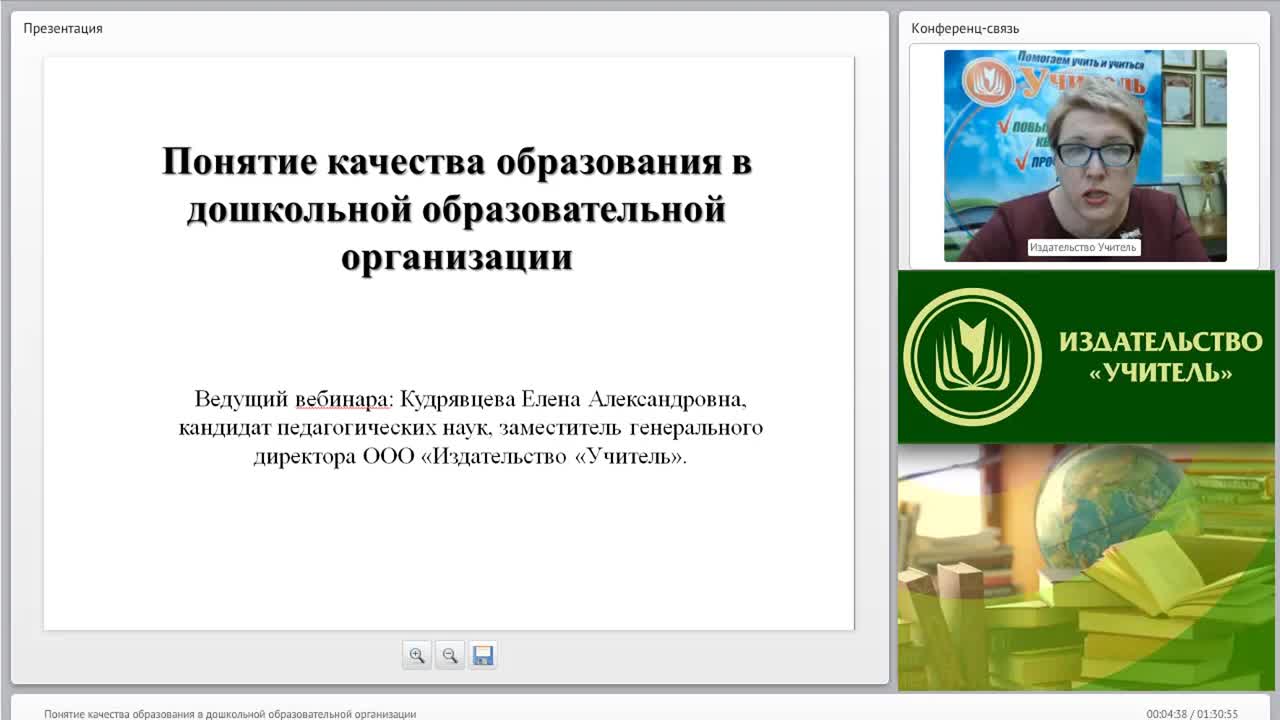Zoom out of the presentation slide

click(x=450, y=655)
